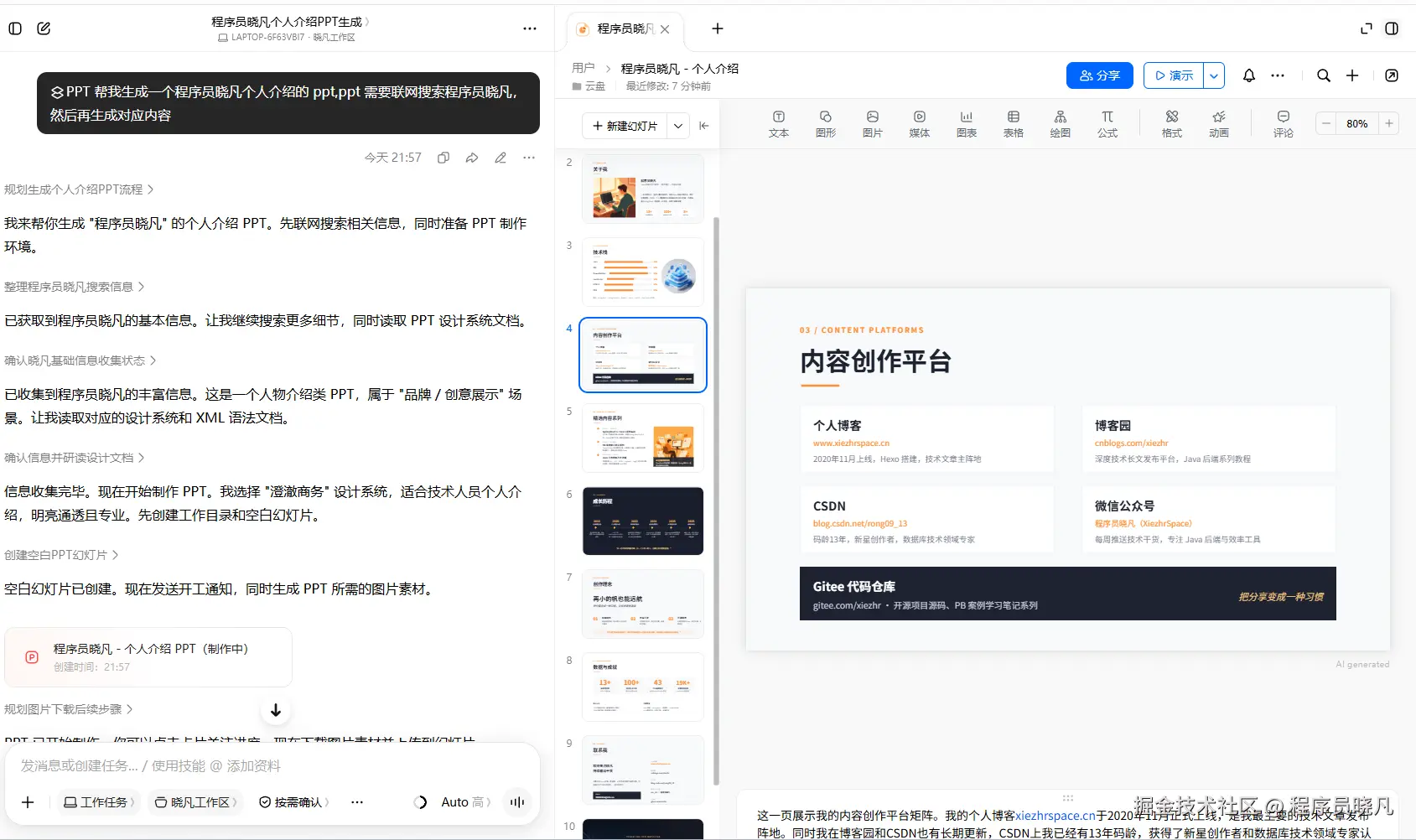Share the message using the arrow icon
The height and width of the screenshot is (840, 1416).
click(x=472, y=158)
